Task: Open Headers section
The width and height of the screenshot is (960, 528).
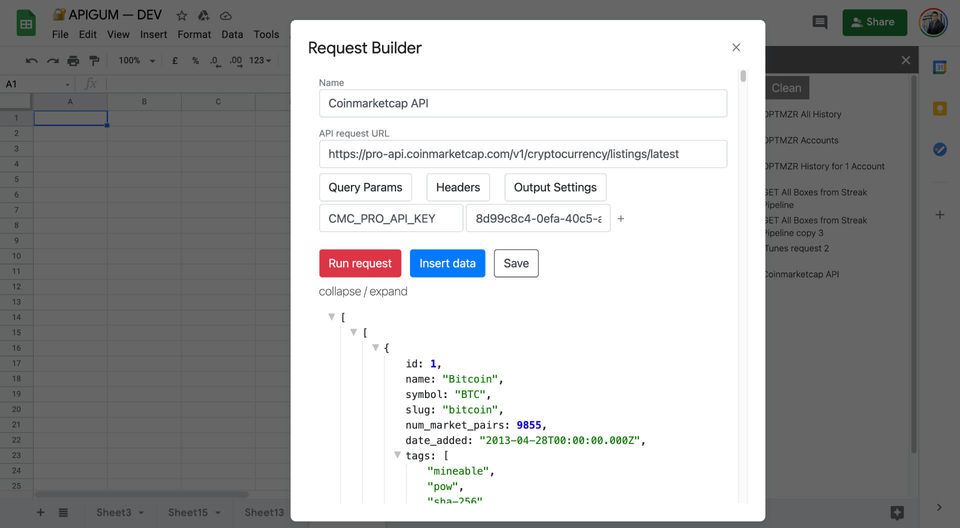Action: [x=458, y=187]
